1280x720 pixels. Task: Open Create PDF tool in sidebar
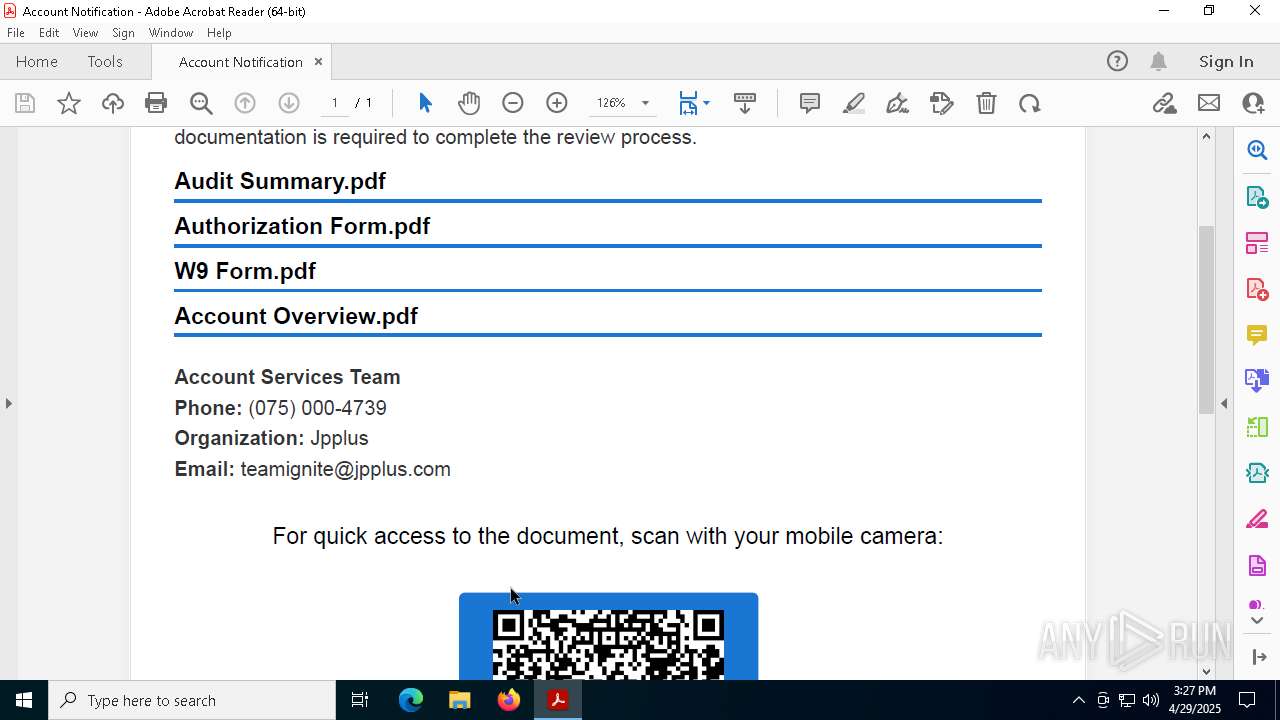pos(1257,289)
